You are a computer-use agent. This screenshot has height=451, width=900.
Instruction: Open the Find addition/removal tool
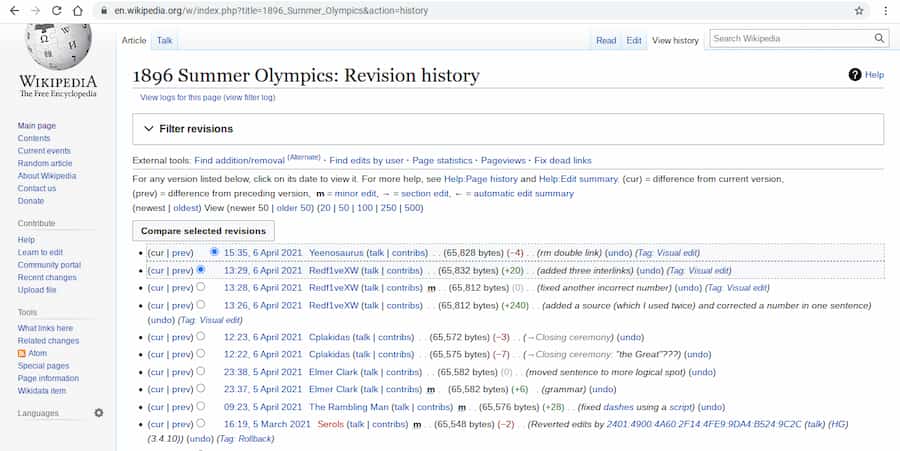[239, 161]
